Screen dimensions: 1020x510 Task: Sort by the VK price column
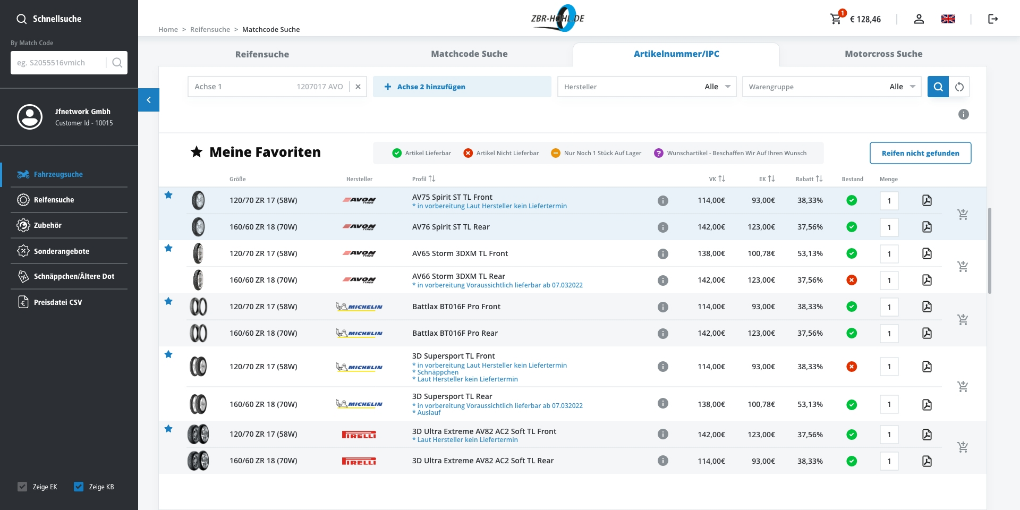tap(717, 179)
